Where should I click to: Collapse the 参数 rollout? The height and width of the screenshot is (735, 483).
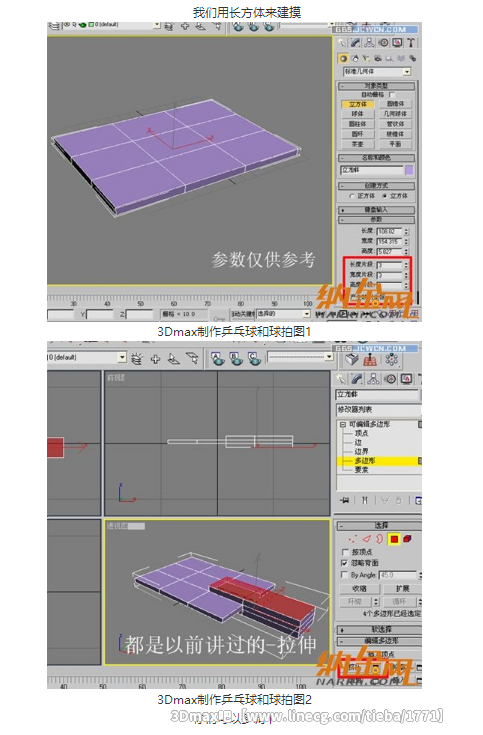377,220
